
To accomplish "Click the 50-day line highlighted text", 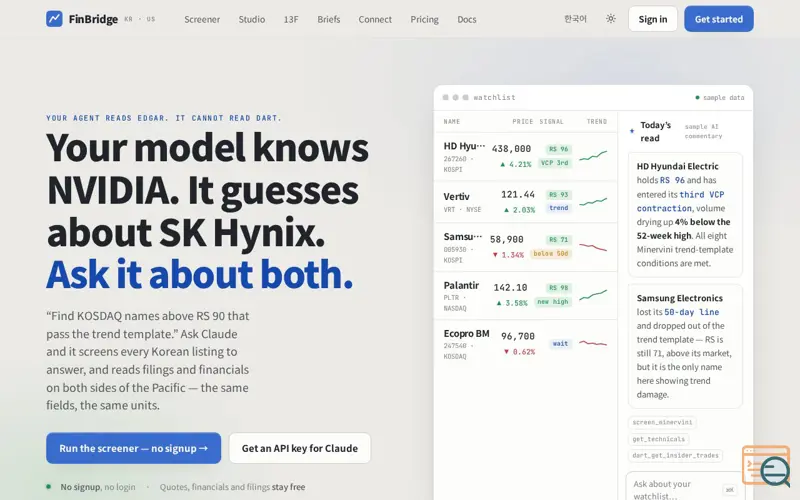I will tap(691, 312).
